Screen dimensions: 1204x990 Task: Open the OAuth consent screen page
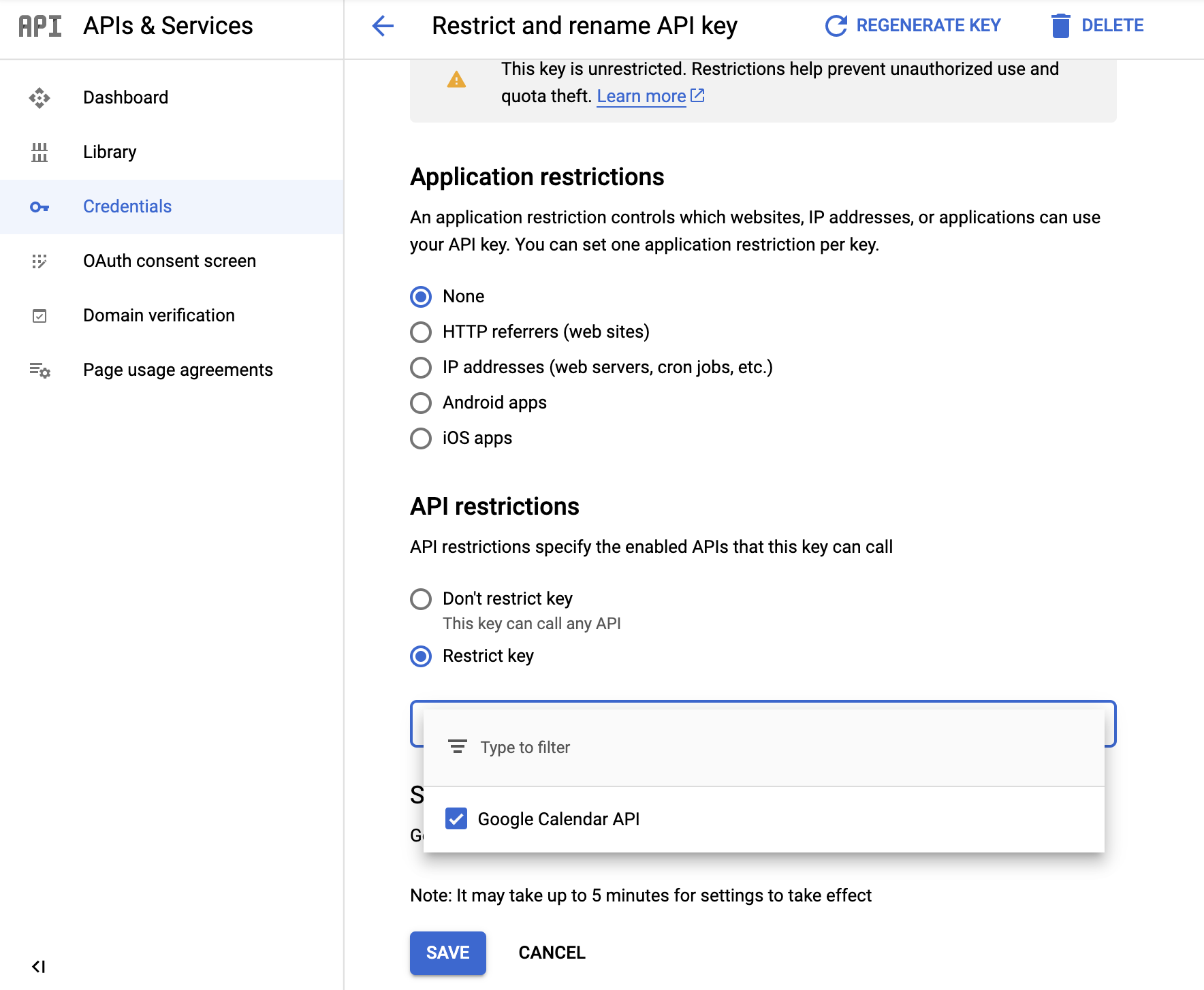170,261
